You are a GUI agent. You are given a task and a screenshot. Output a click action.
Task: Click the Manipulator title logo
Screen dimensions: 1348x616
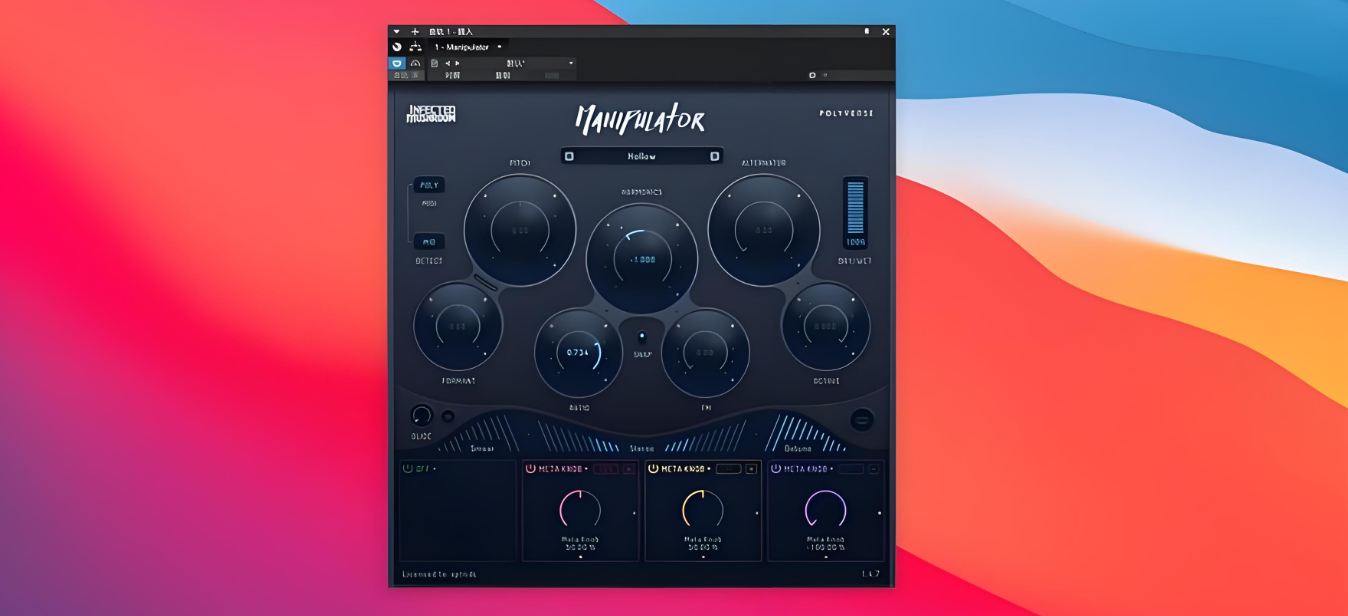[x=640, y=119]
